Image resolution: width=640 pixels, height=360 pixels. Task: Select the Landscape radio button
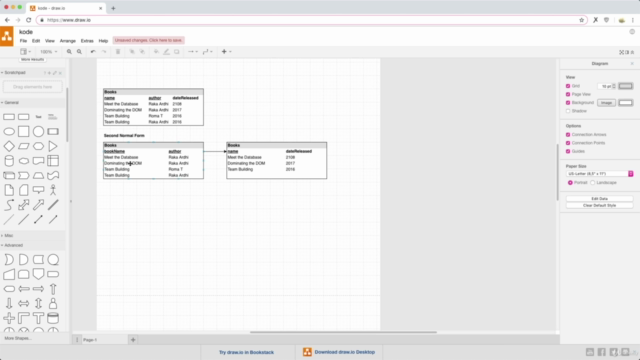tap(593, 183)
